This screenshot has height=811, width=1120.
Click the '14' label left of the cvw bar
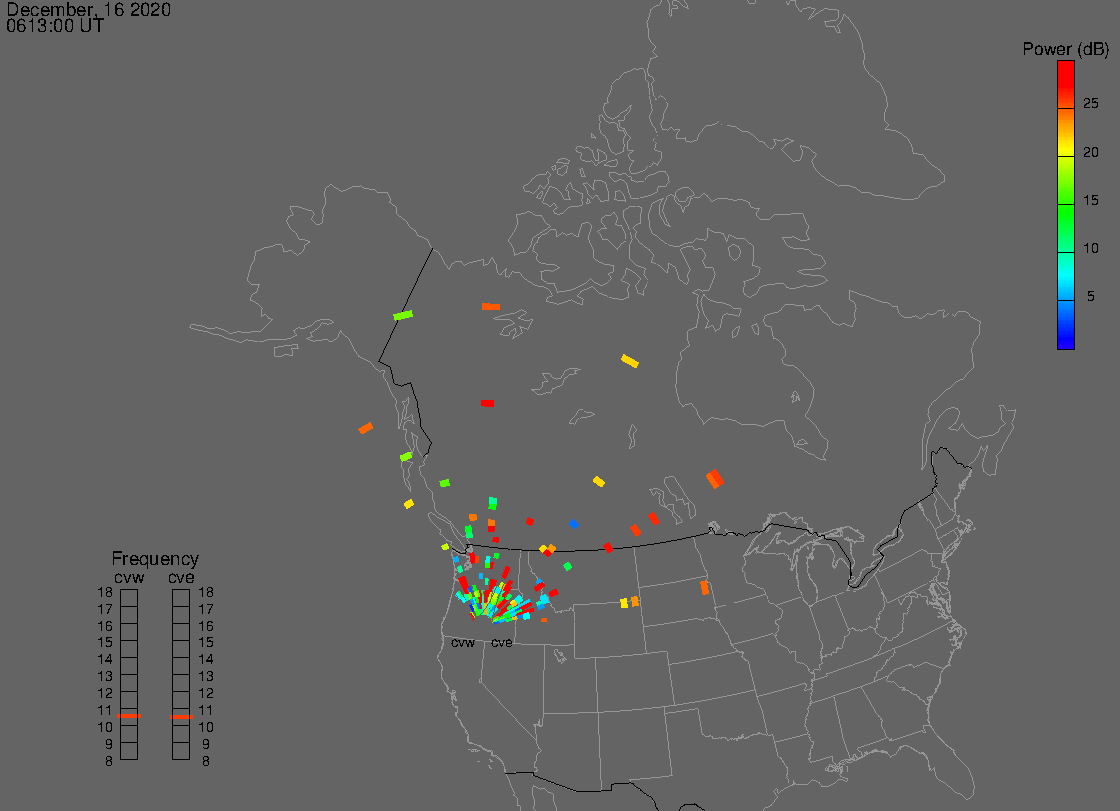pyautogui.click(x=105, y=660)
